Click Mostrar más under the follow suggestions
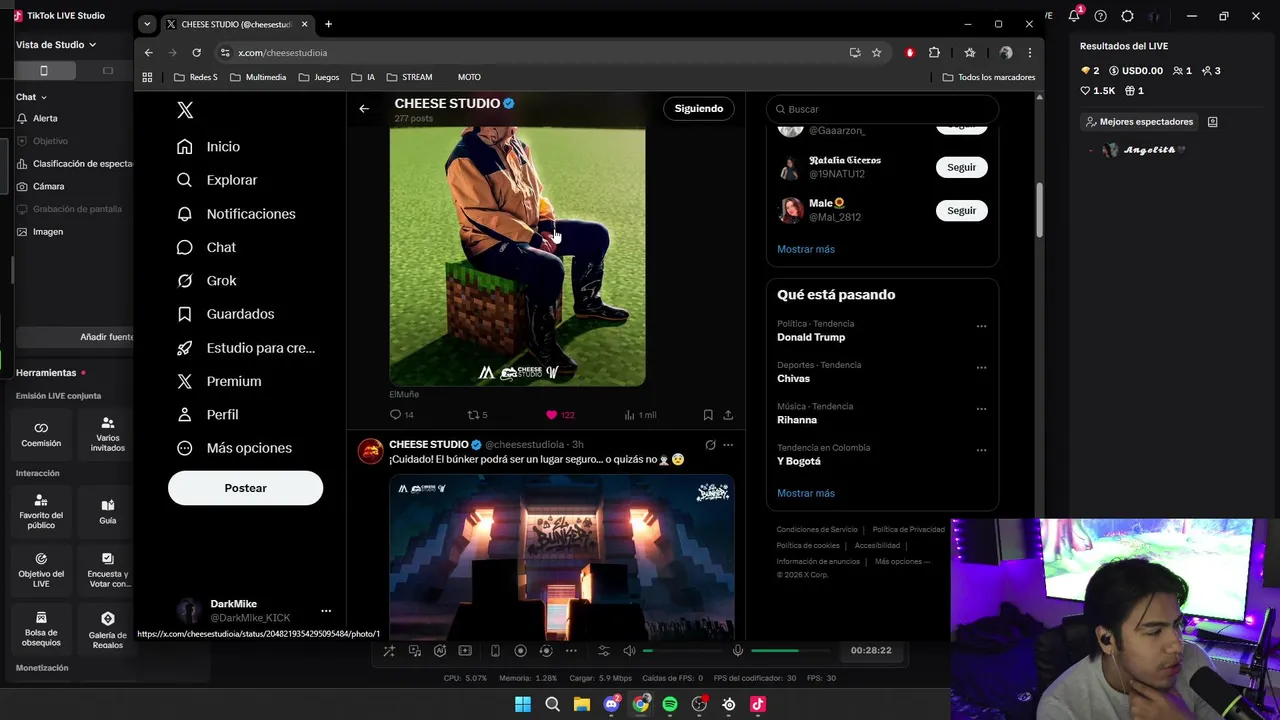The width and height of the screenshot is (1280, 720). pyautogui.click(x=805, y=249)
